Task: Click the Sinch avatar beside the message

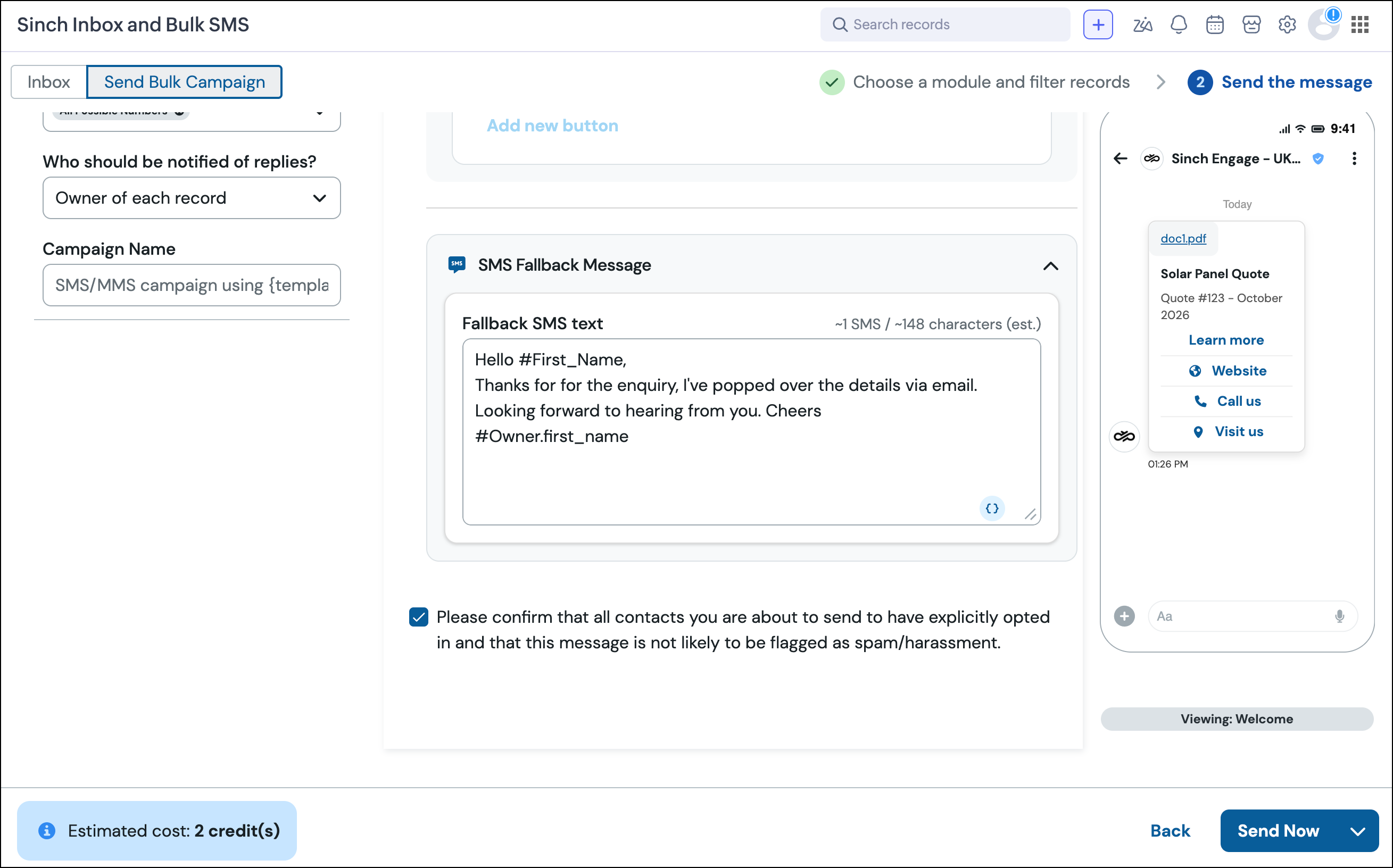Action: click(x=1124, y=436)
